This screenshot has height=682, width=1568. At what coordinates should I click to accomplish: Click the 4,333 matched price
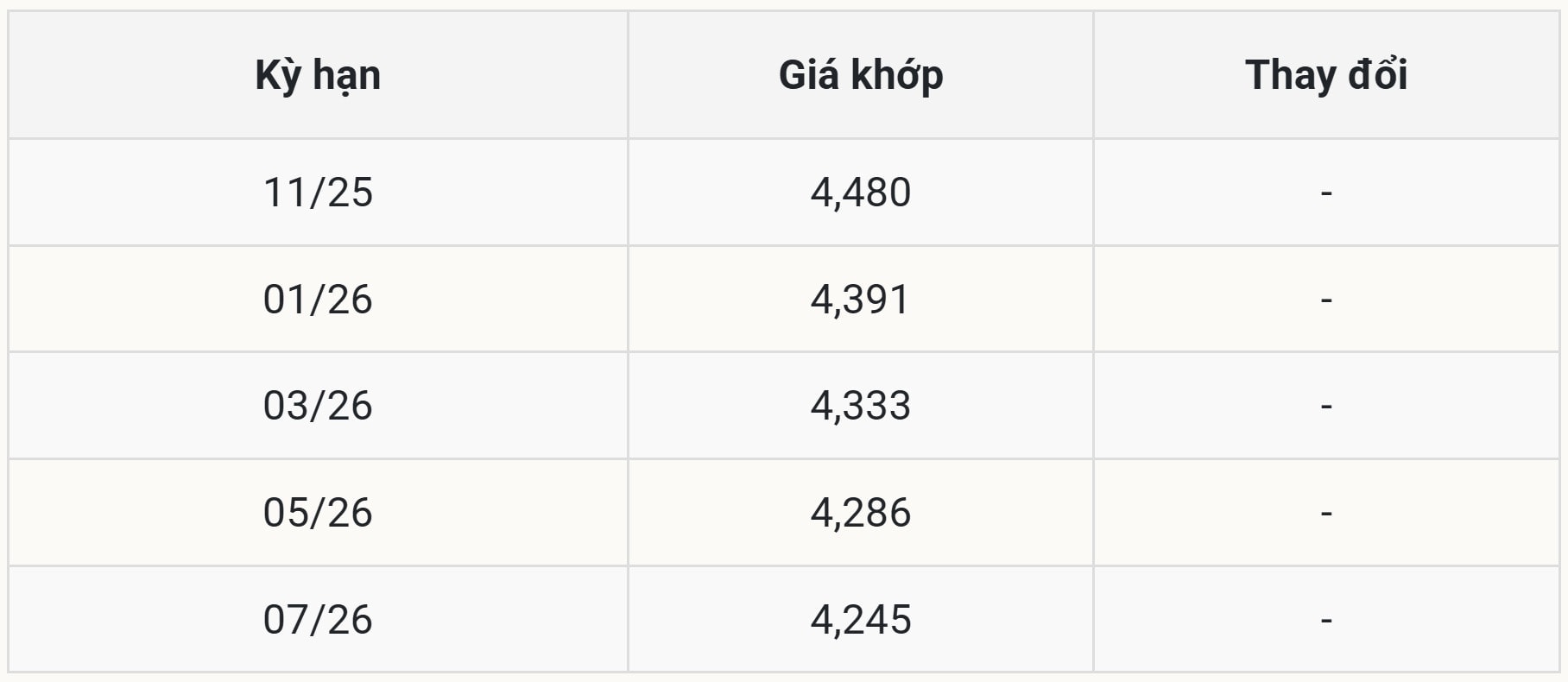[x=860, y=406]
